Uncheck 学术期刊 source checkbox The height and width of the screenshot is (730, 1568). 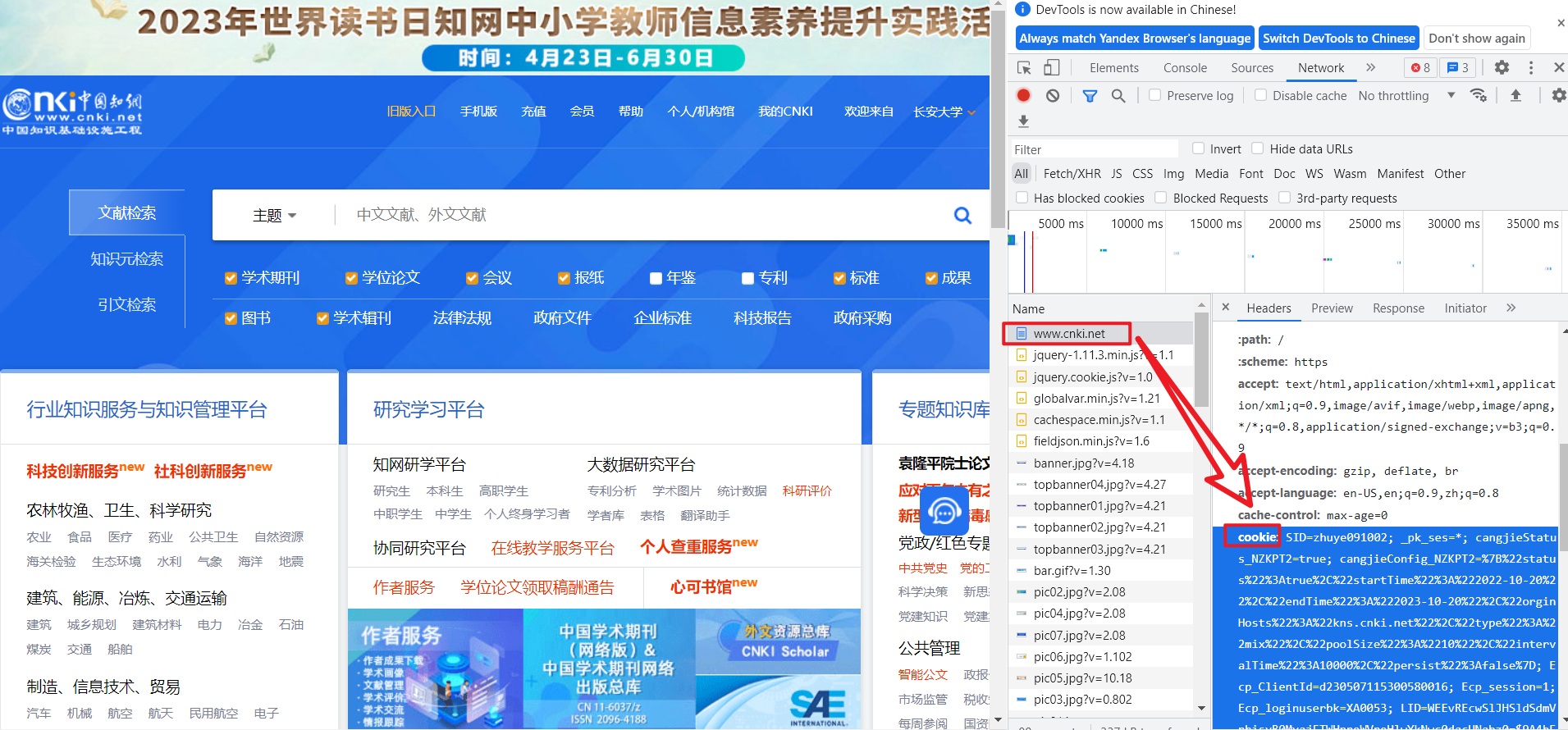point(231,278)
